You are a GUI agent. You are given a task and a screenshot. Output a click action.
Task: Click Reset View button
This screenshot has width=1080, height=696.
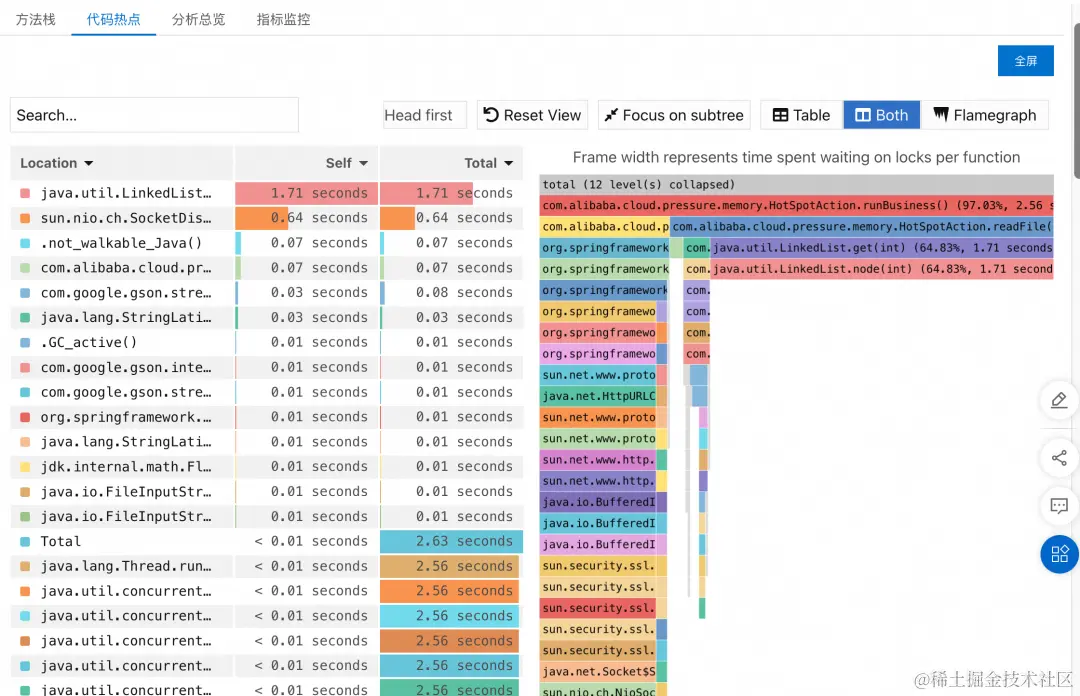[x=532, y=115]
